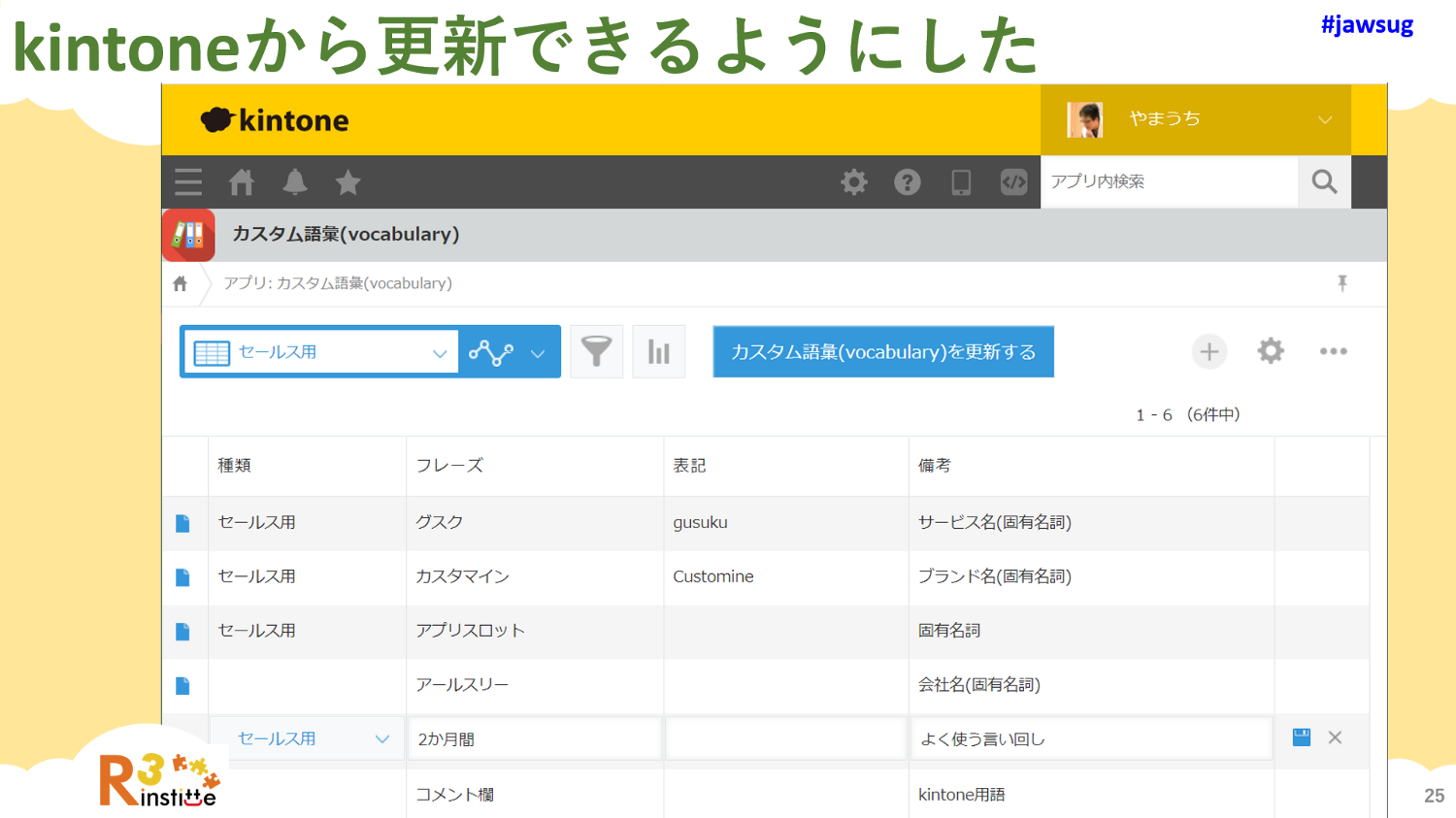The image size is (1456, 818).
Task: Open the hamburger menu in navigation bar
Action: [188, 182]
